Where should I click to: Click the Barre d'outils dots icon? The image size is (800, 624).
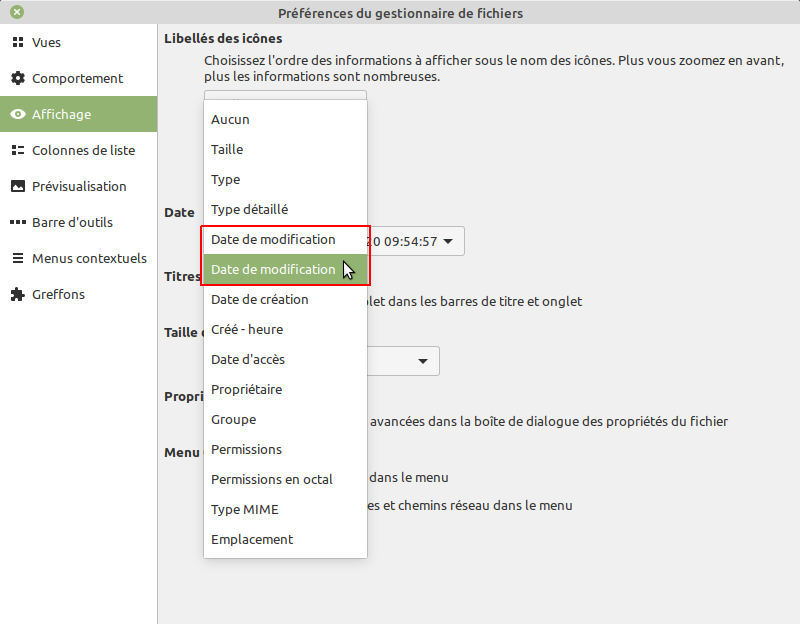[18, 222]
